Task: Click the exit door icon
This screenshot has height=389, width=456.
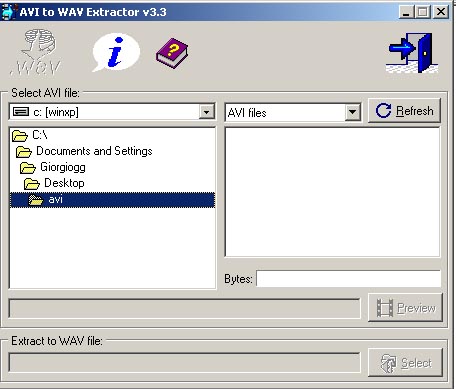Action: coord(412,53)
